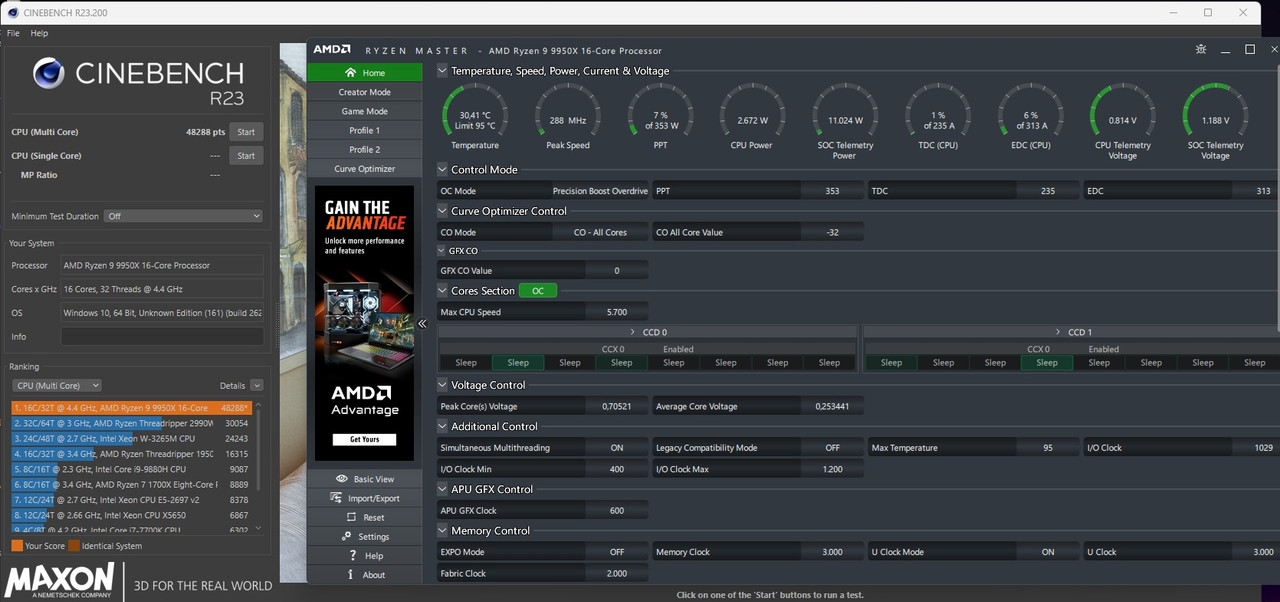
Task: Collapse the Control Mode section
Action: point(442,170)
